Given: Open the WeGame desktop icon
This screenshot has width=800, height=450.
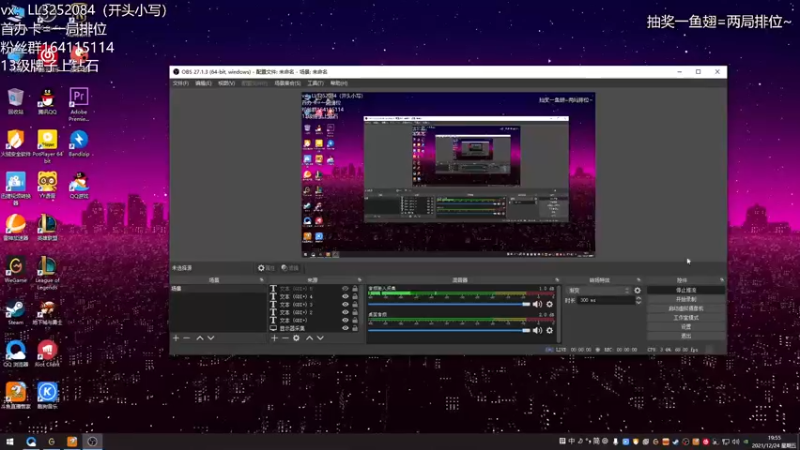Looking at the screenshot, I should [x=15, y=270].
